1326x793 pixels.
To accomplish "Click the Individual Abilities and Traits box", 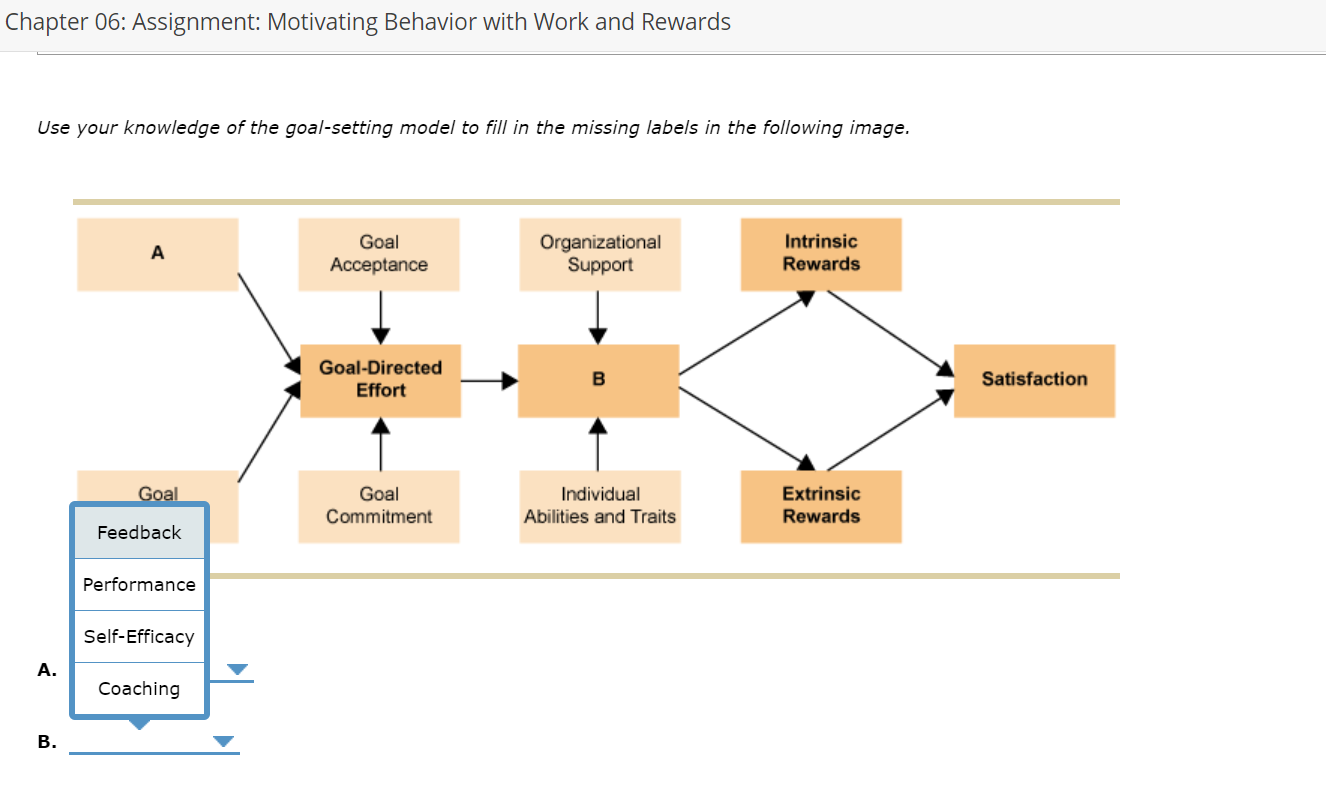I will tap(599, 506).
